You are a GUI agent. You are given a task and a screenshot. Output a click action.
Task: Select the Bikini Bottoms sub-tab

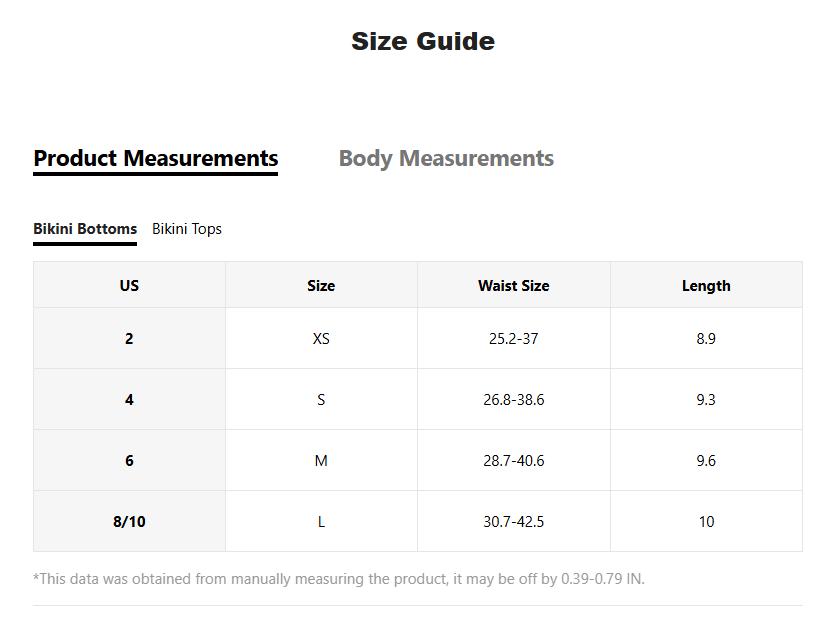[x=85, y=229]
